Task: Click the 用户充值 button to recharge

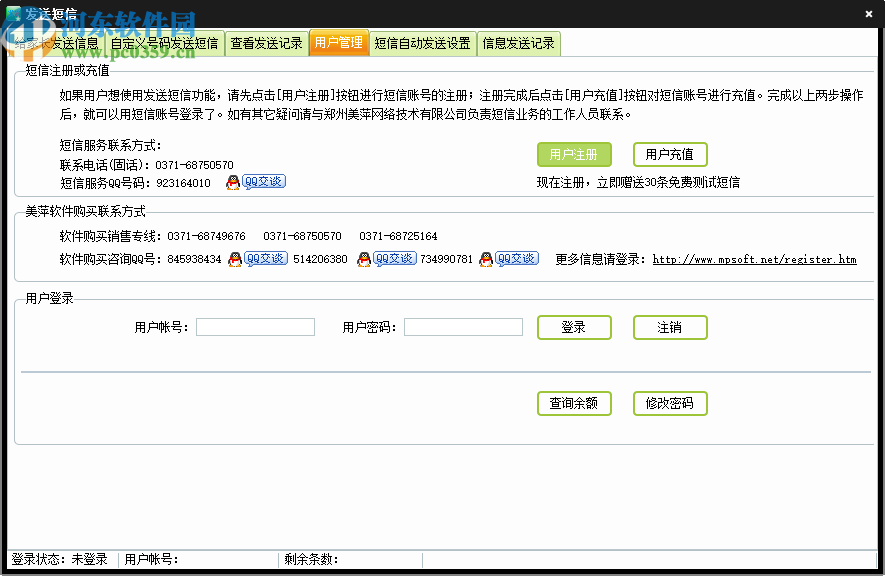Action: pyautogui.click(x=669, y=154)
